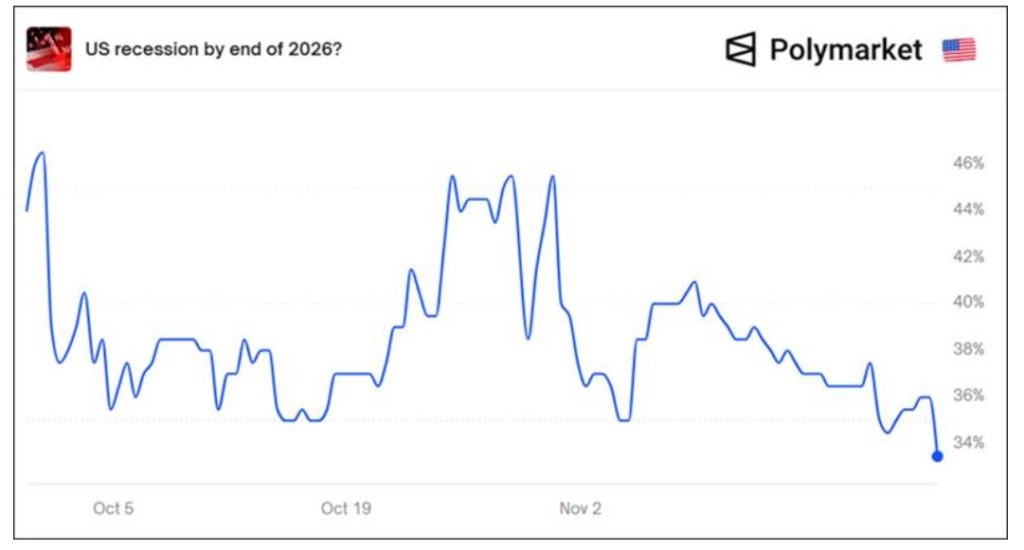The width and height of the screenshot is (1024, 550).
Task: Open the Polymarket wordmark link
Action: (845, 49)
